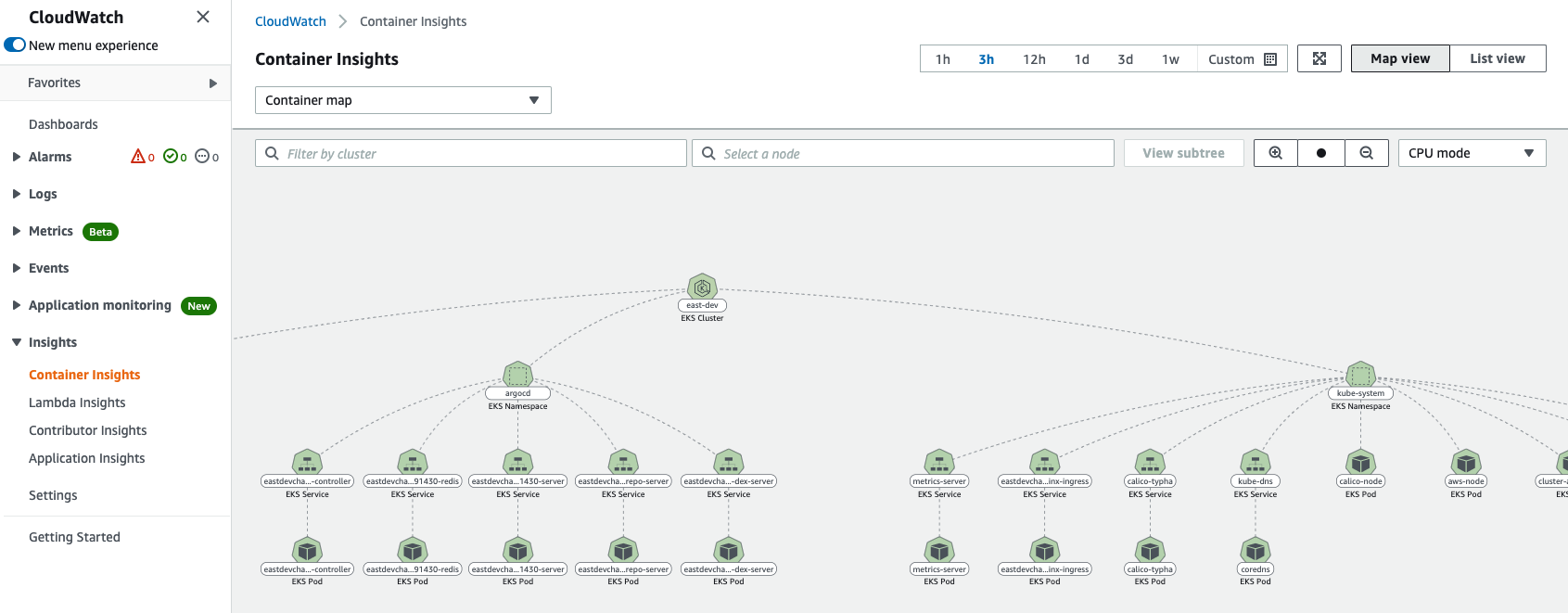Open the CPU mode dropdown
Image resolution: width=1568 pixels, height=613 pixels.
(x=1472, y=153)
